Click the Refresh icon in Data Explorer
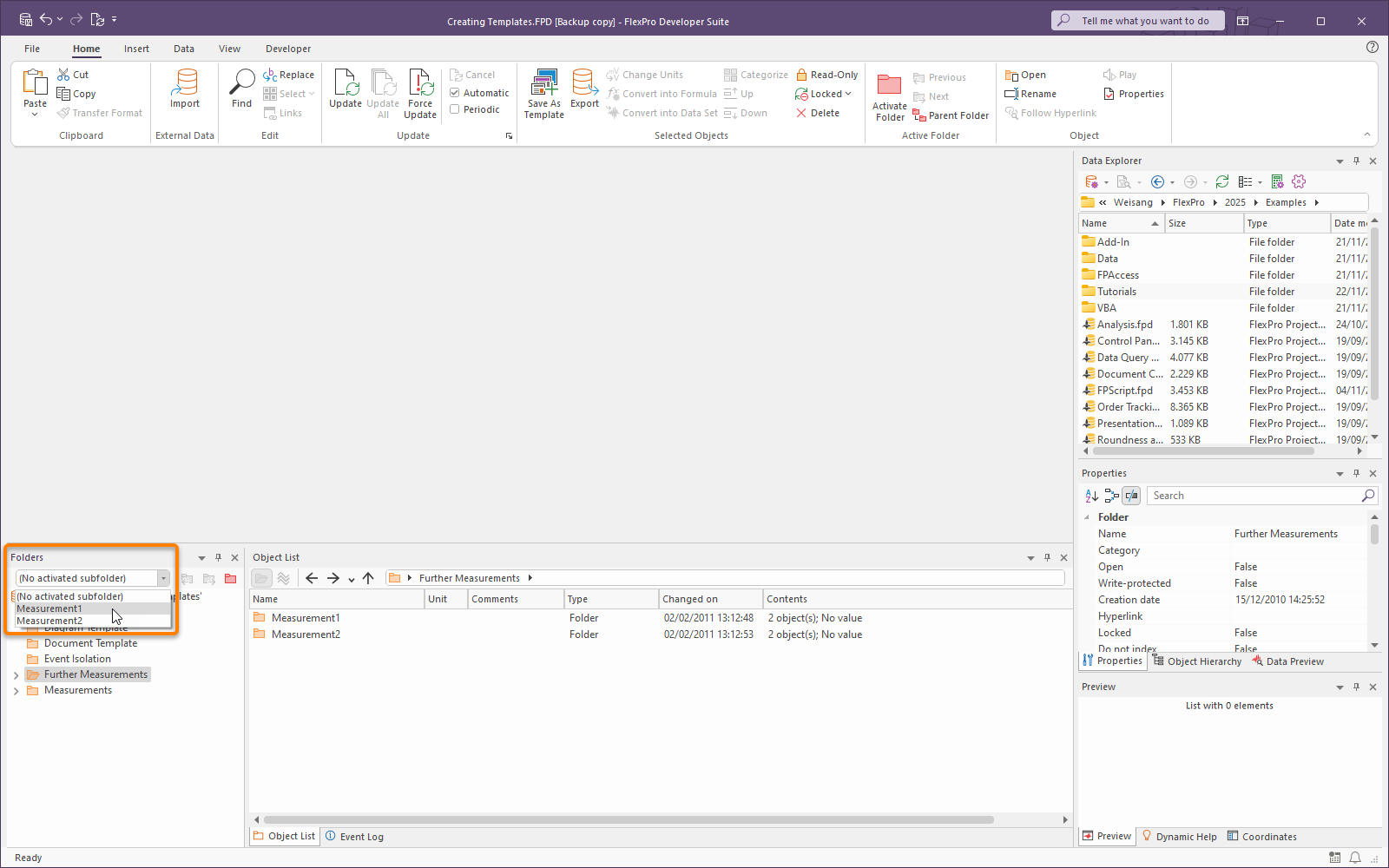Viewport: 1389px width, 868px height. (1222, 181)
